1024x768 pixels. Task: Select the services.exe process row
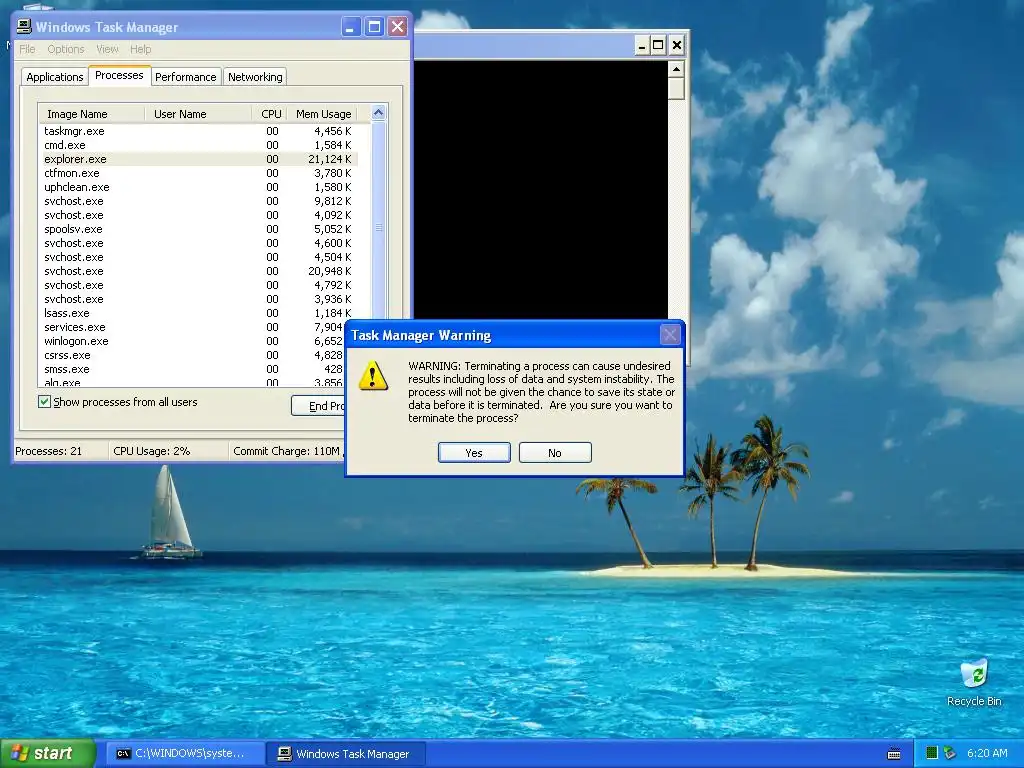(x=193, y=327)
